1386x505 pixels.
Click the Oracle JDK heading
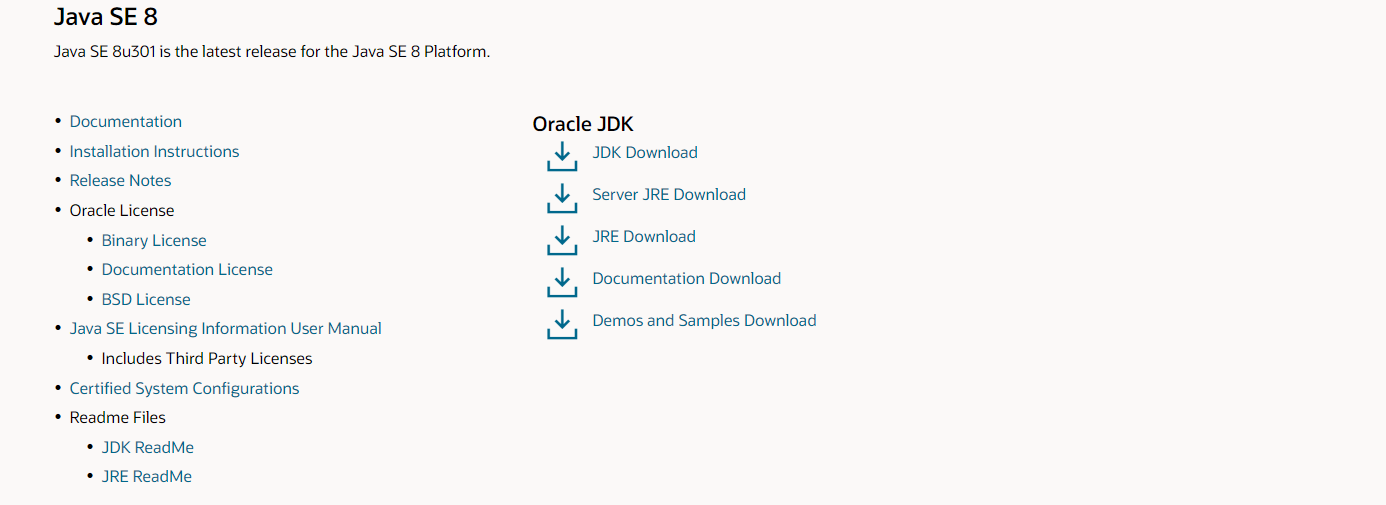click(x=583, y=124)
